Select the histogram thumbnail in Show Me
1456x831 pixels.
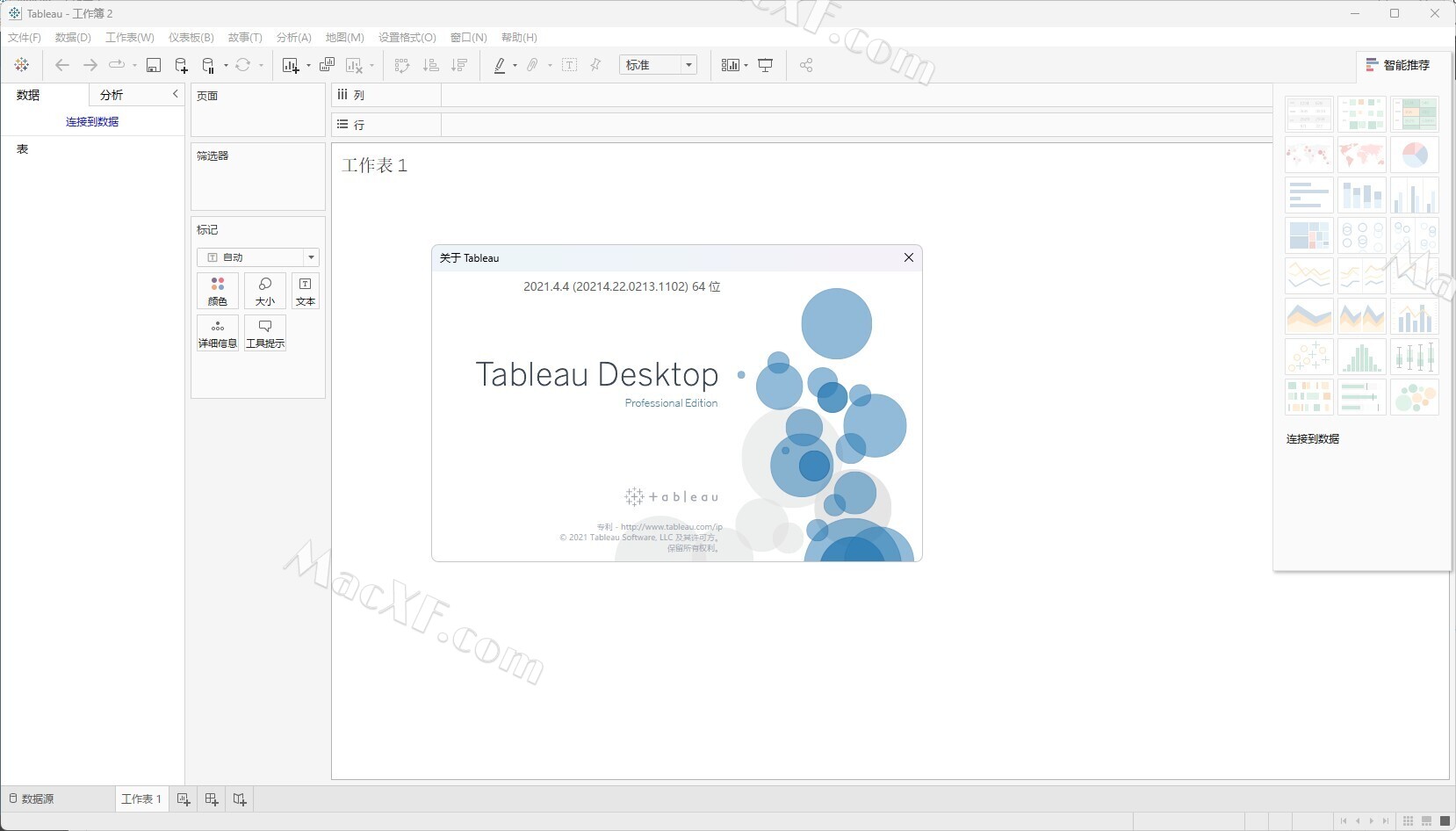click(1362, 357)
